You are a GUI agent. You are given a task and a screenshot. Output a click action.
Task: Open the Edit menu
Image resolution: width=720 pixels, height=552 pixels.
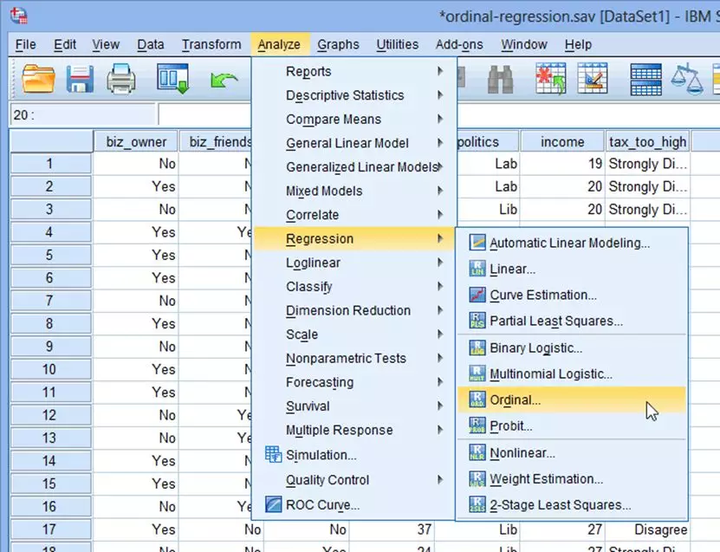[65, 45]
